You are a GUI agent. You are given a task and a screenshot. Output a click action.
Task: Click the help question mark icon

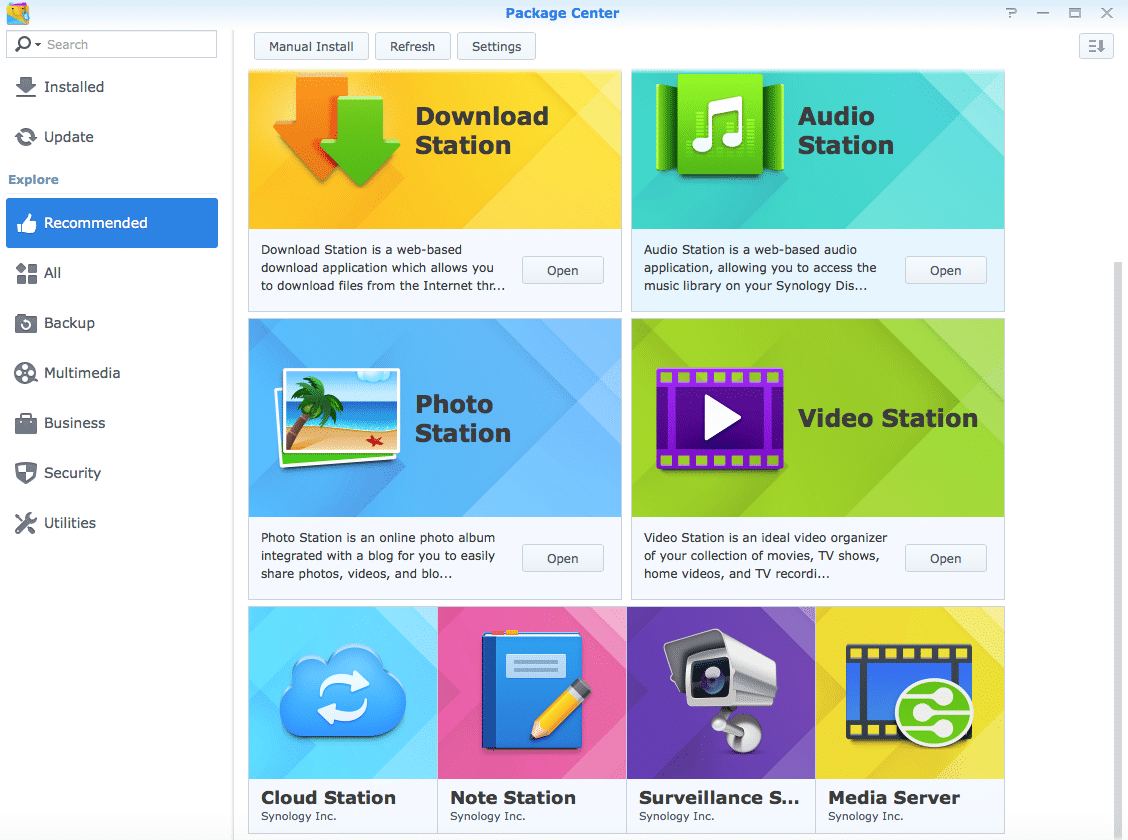(1011, 13)
